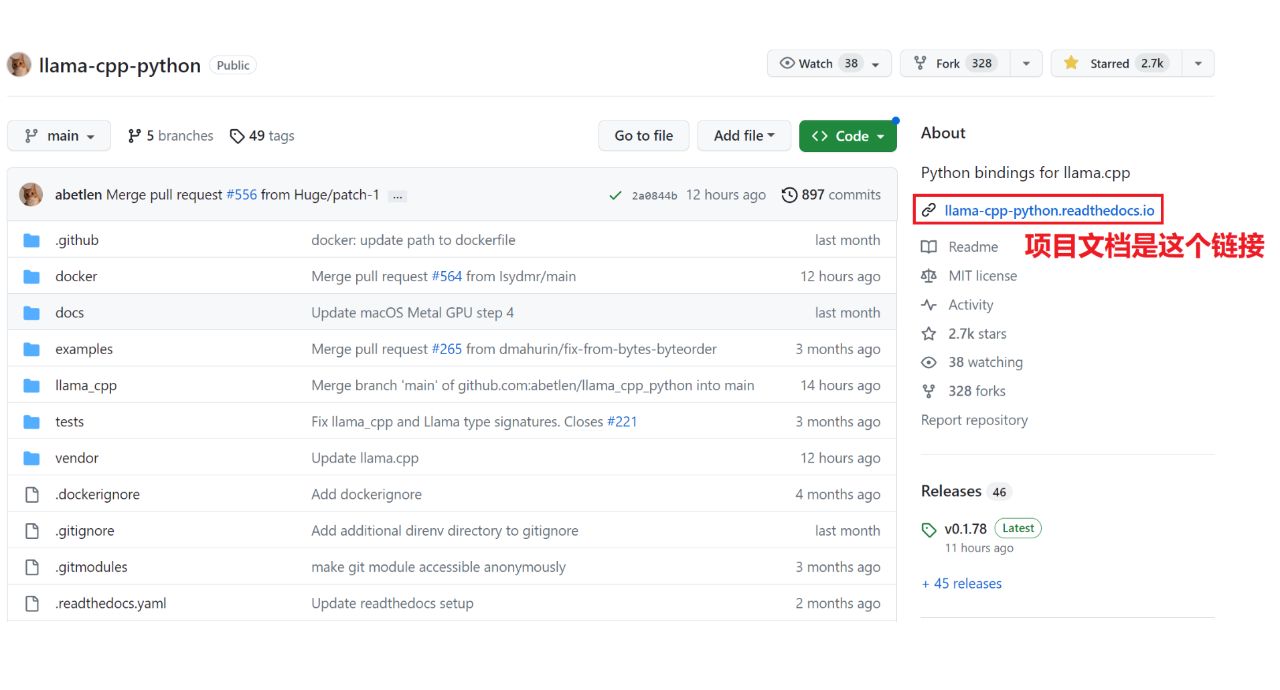
Task: Click the repository owner avatar beside llama-cpp-python
Action: point(19,65)
